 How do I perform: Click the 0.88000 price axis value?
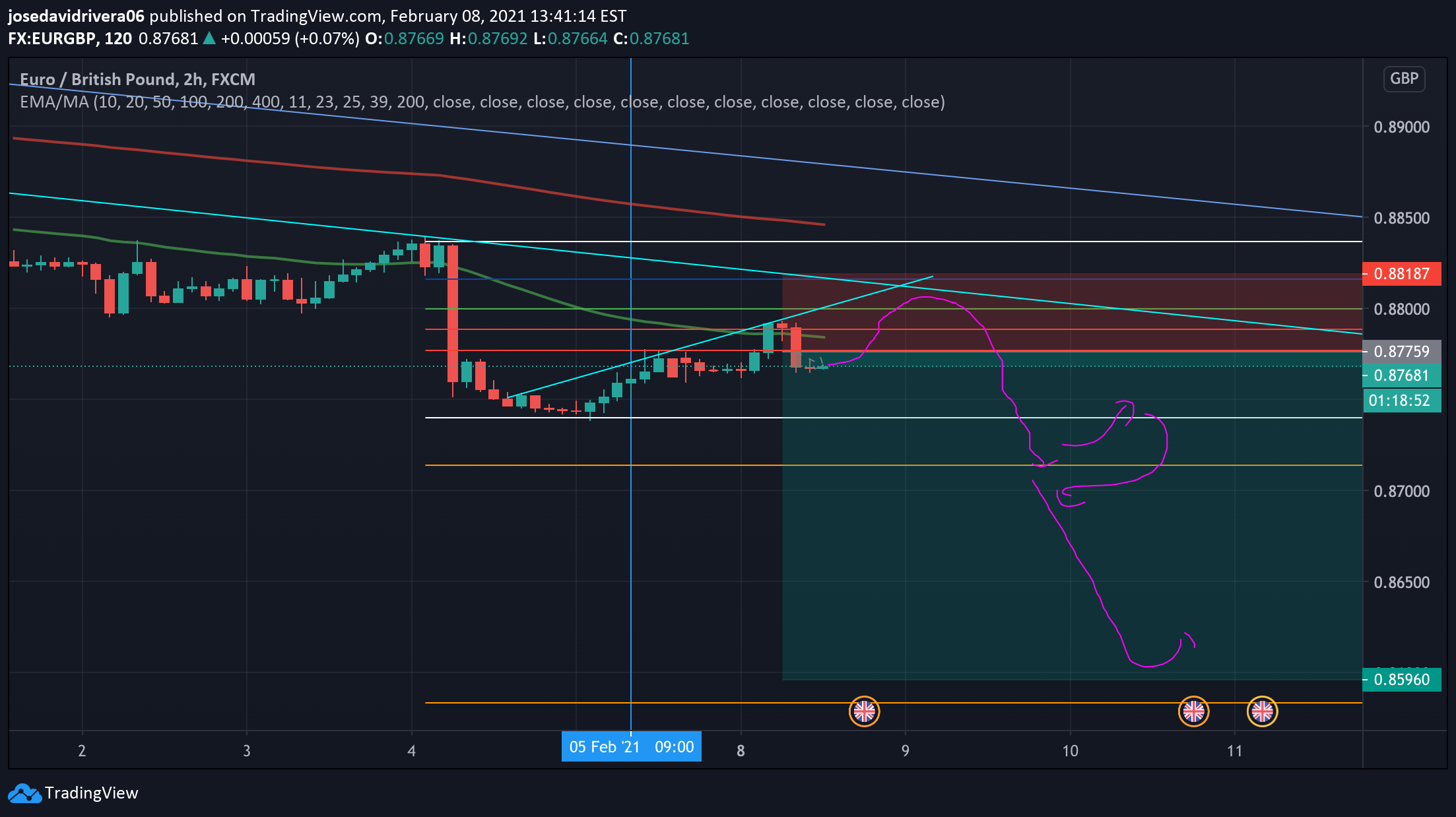pos(1401,310)
